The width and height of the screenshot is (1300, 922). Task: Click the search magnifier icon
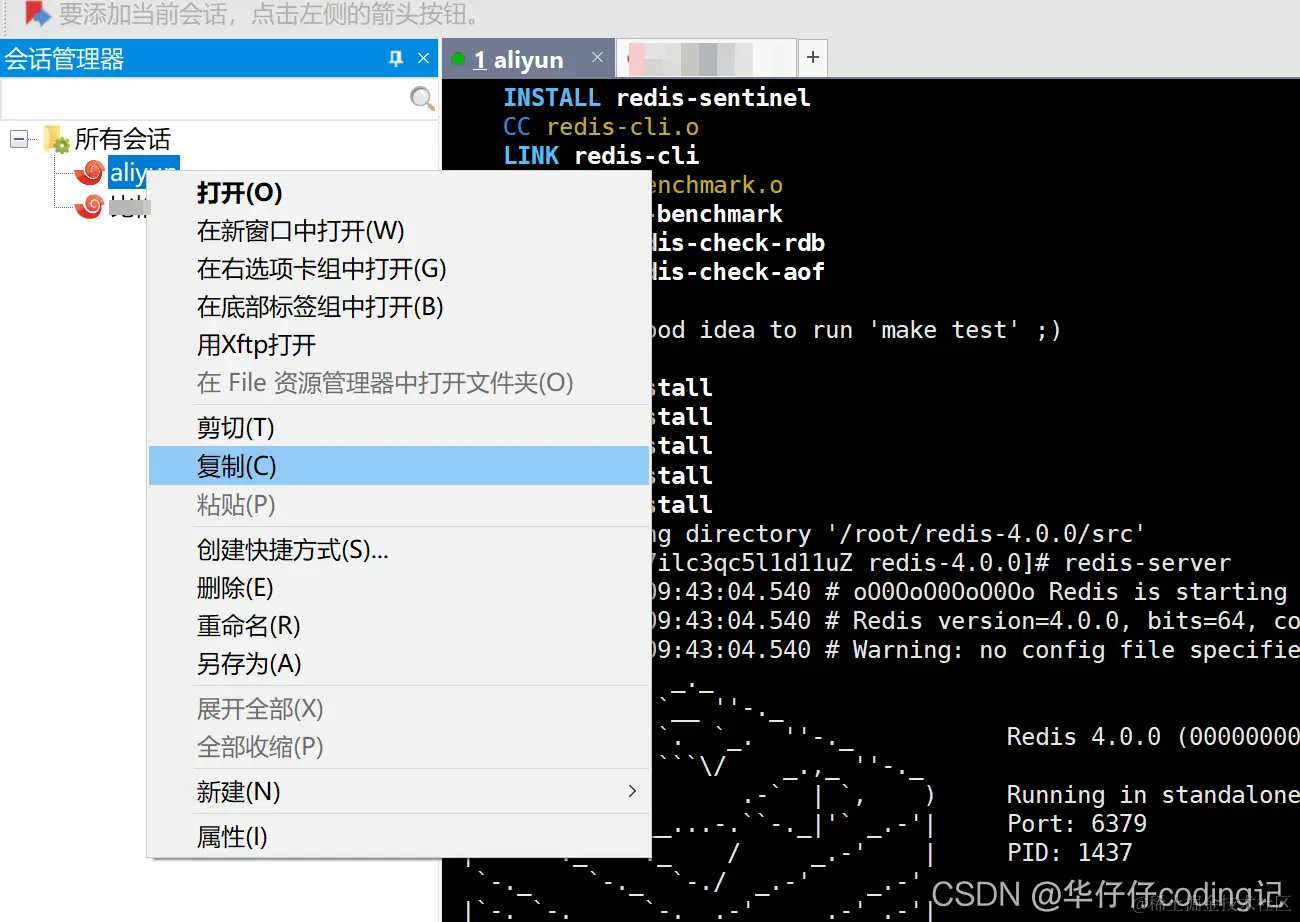pos(423,98)
